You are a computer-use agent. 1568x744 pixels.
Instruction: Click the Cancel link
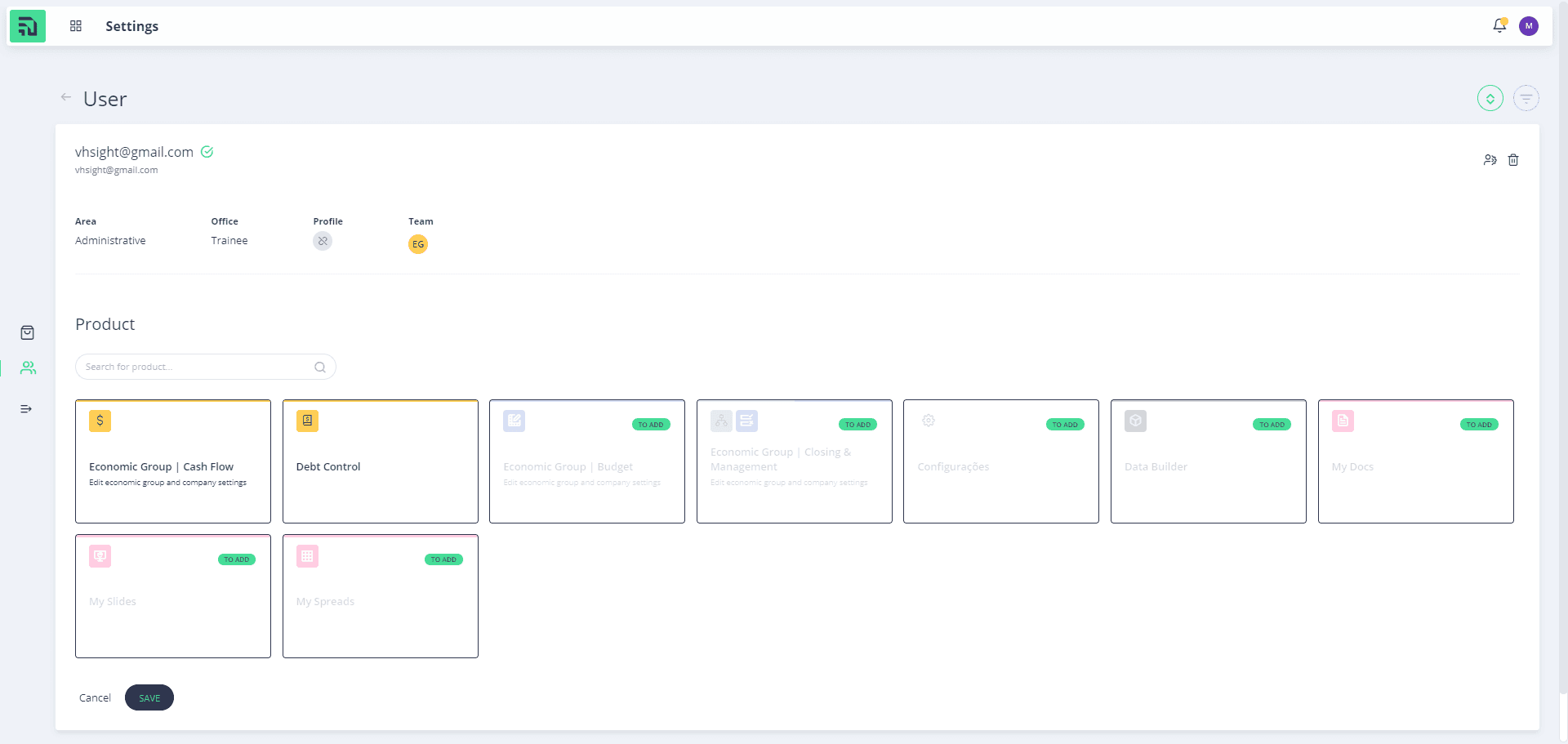pos(95,697)
